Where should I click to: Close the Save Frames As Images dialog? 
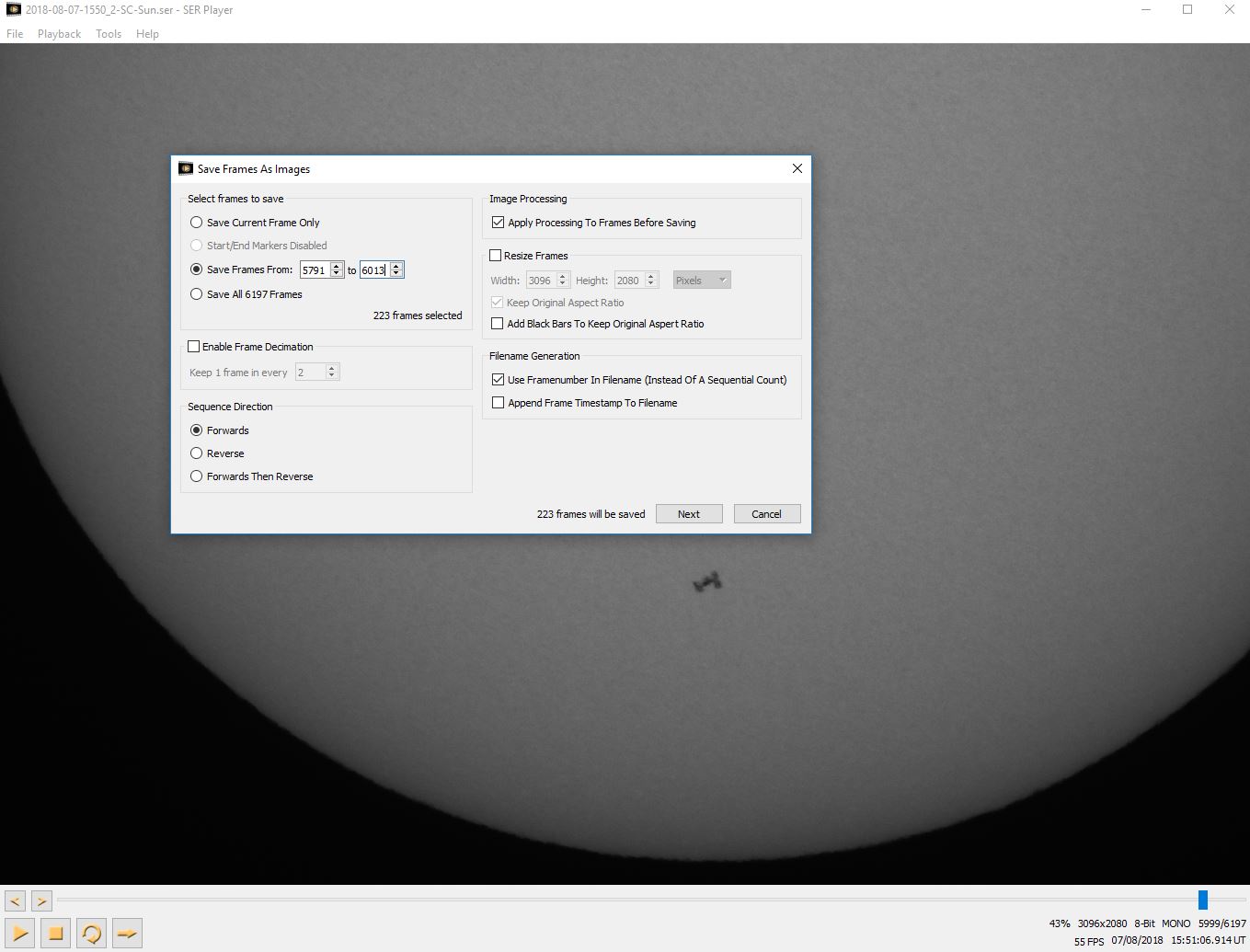point(797,168)
